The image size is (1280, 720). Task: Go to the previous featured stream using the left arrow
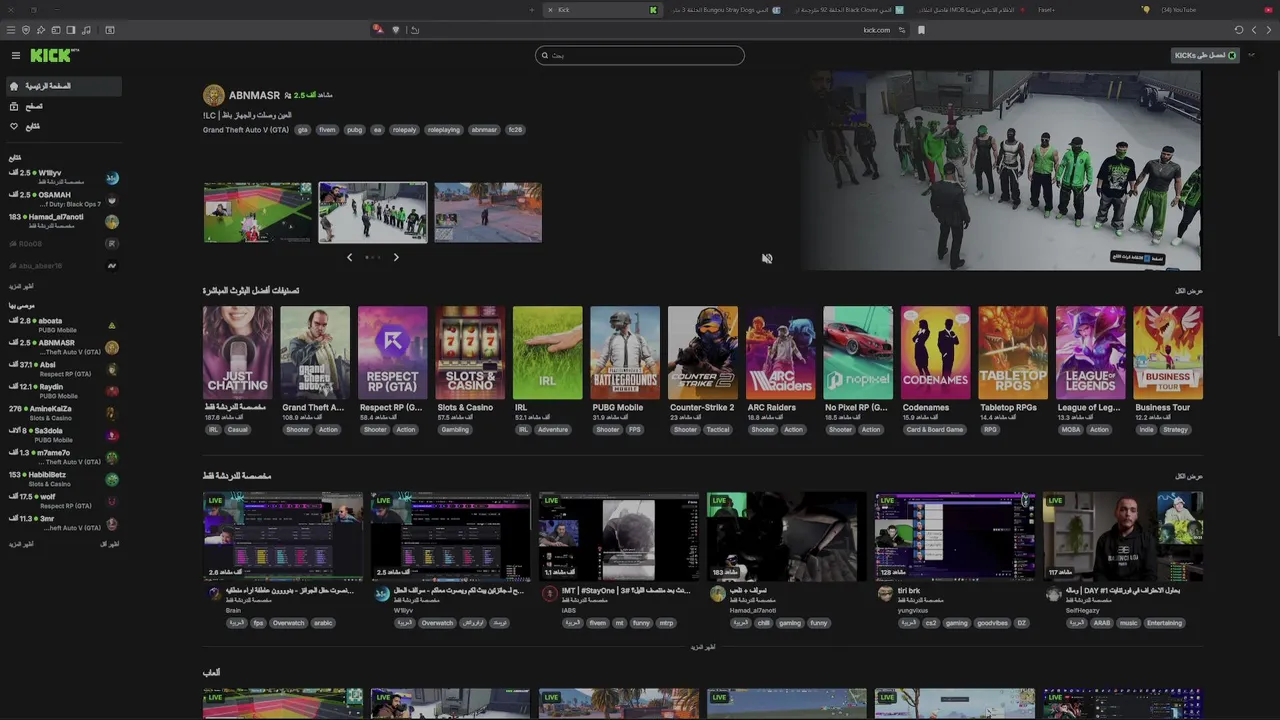(349, 257)
